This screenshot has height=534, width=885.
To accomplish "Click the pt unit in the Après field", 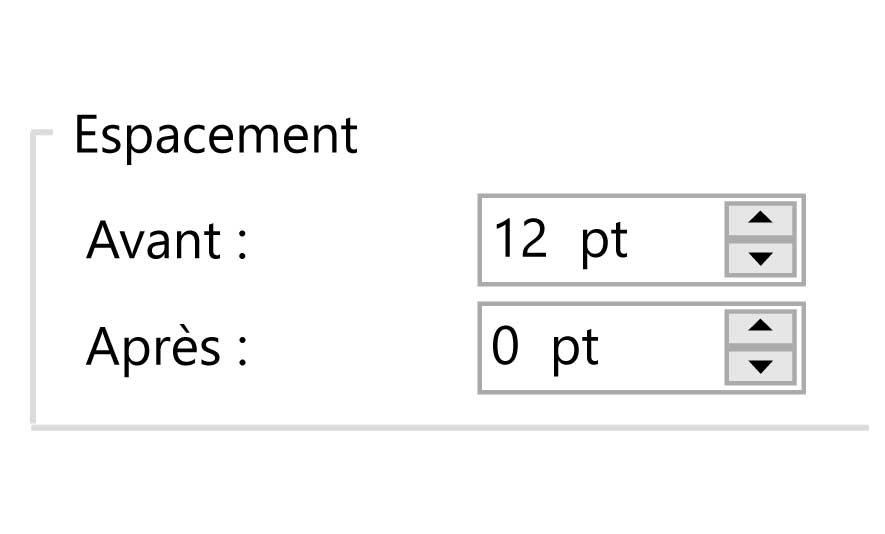I will [x=575, y=350].
